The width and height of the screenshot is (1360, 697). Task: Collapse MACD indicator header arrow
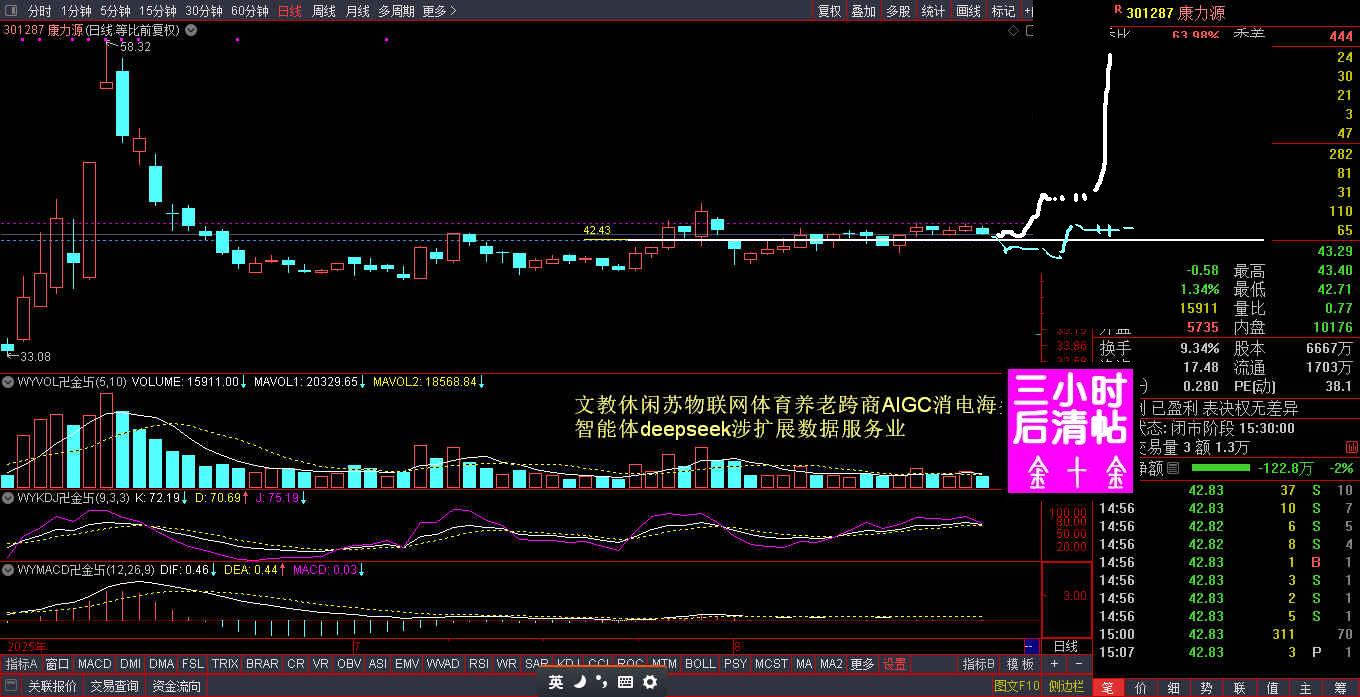[x=7, y=569]
